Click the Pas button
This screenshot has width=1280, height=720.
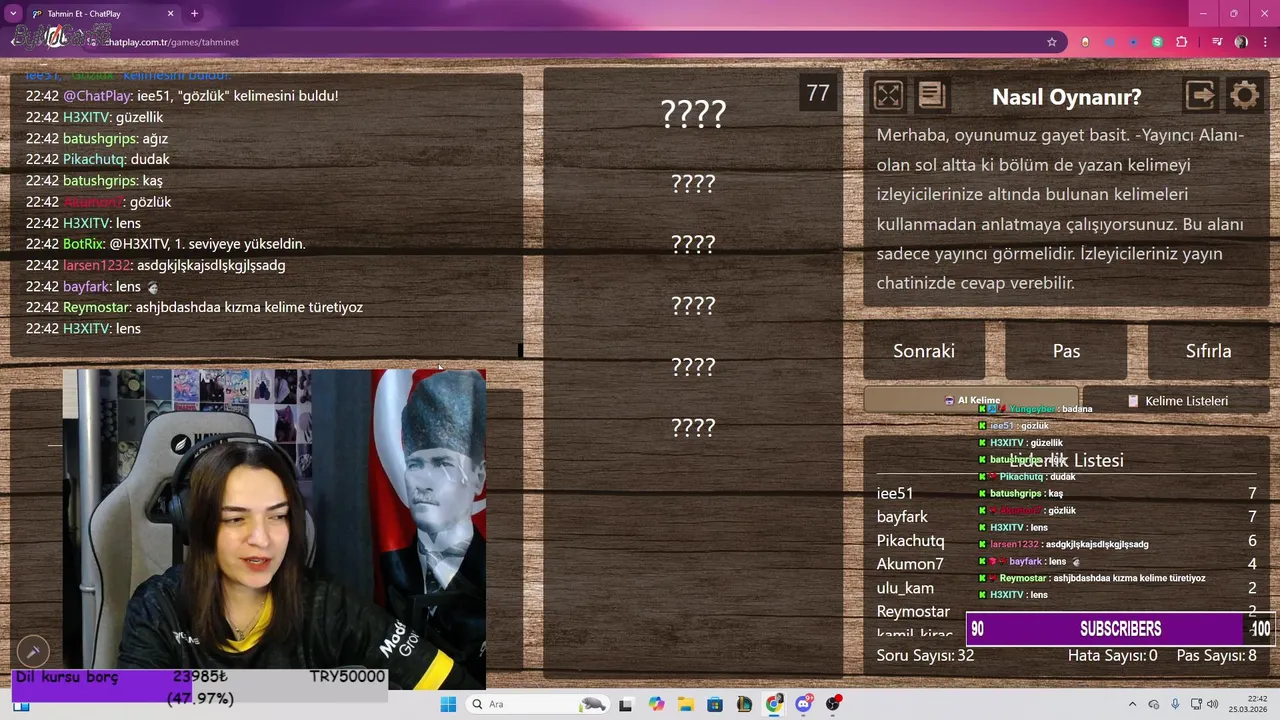[1066, 351]
